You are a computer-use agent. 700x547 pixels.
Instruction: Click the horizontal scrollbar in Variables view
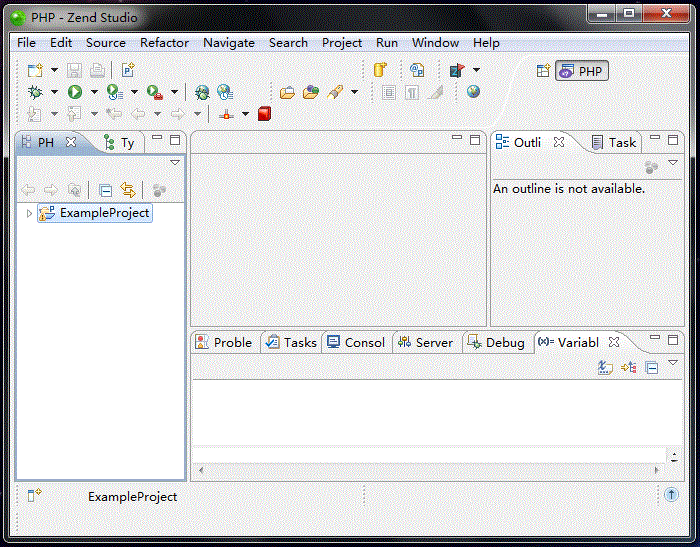click(x=420, y=469)
